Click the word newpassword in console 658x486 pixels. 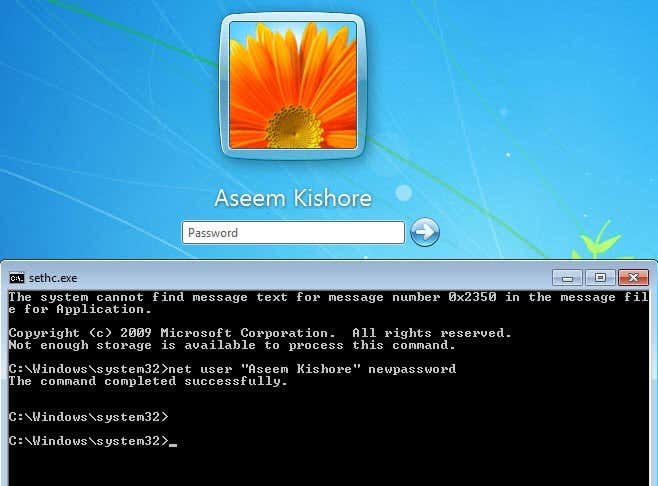[412, 369]
